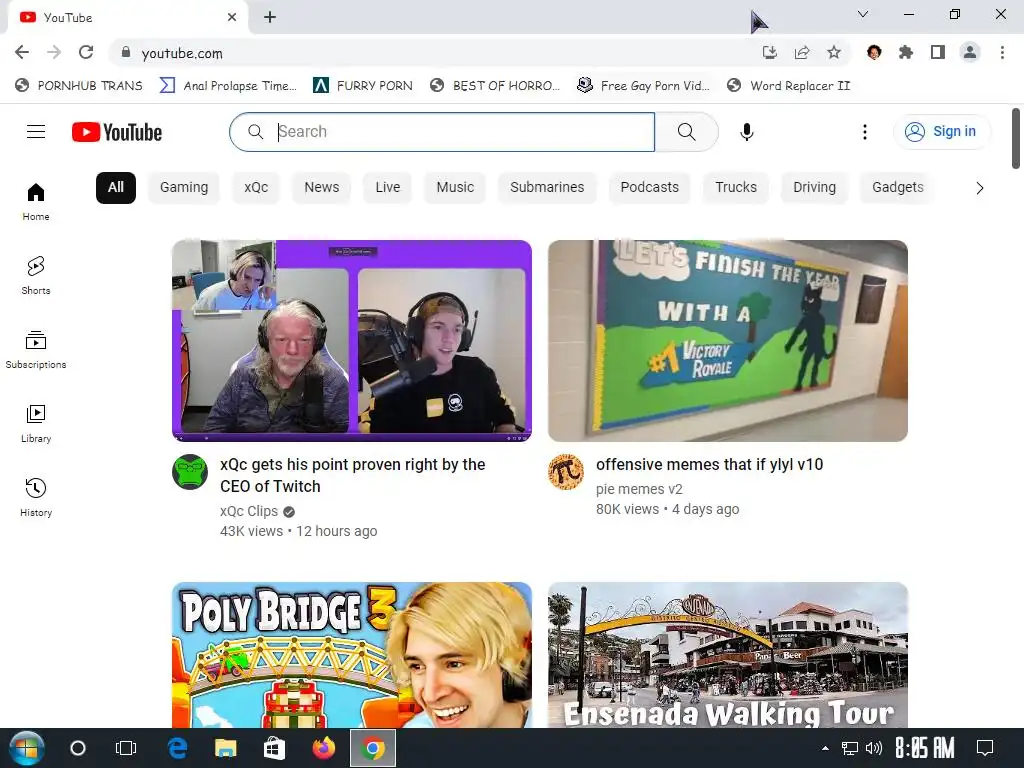
Task: Open the YouTube hamburger guide menu
Action: click(36, 132)
